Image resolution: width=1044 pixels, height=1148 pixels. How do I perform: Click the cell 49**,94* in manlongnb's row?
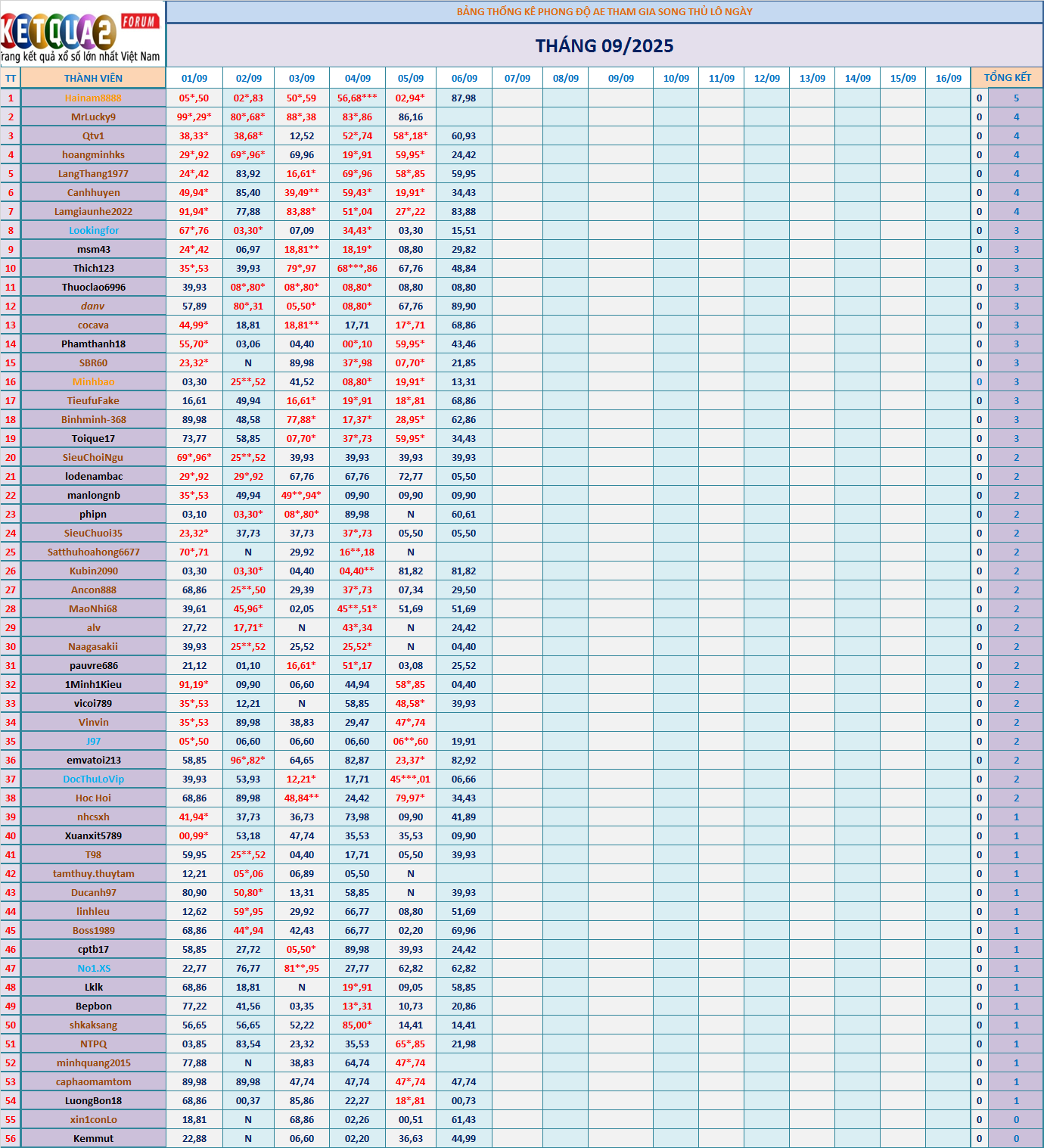301,495
